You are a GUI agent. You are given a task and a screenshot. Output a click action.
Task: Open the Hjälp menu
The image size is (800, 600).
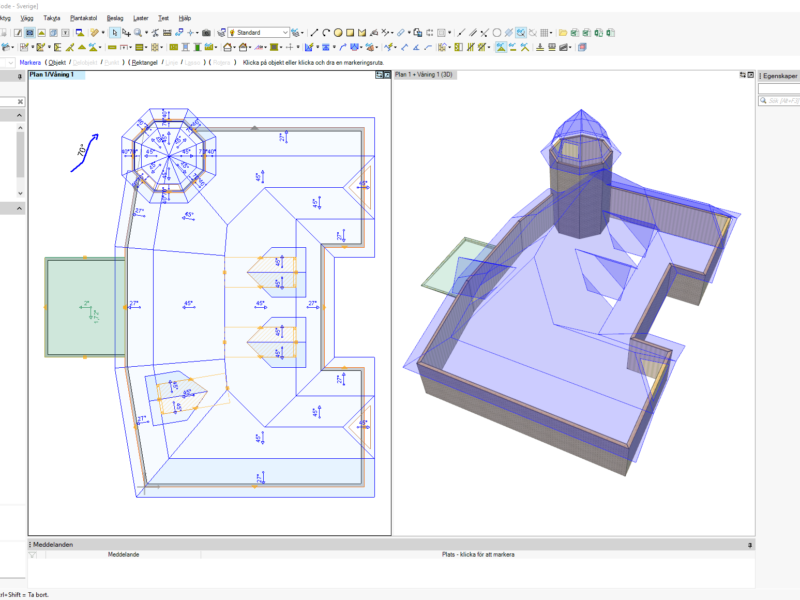[185, 18]
